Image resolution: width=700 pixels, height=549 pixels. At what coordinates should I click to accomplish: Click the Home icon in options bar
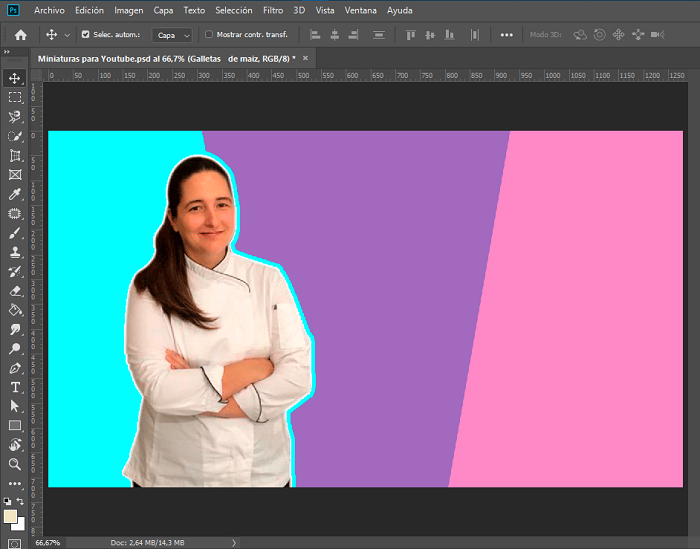pos(21,35)
